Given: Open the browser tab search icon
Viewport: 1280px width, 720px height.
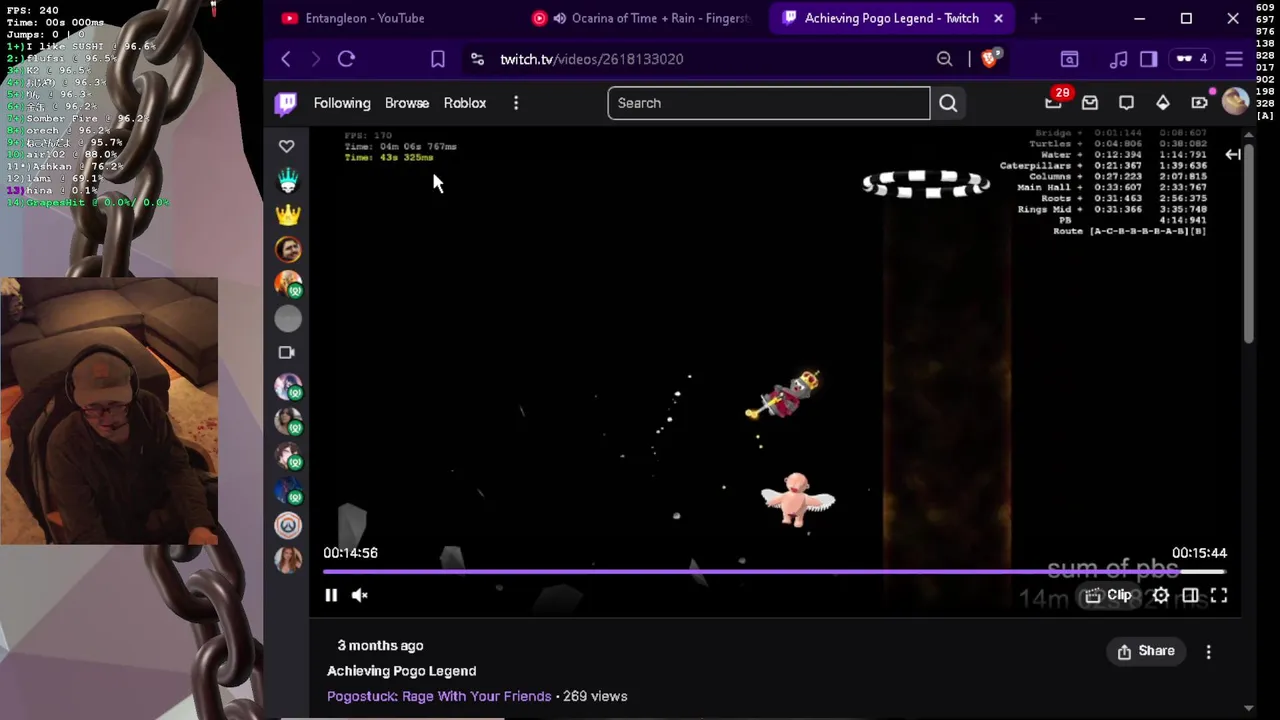Looking at the screenshot, I should [x=1069, y=59].
